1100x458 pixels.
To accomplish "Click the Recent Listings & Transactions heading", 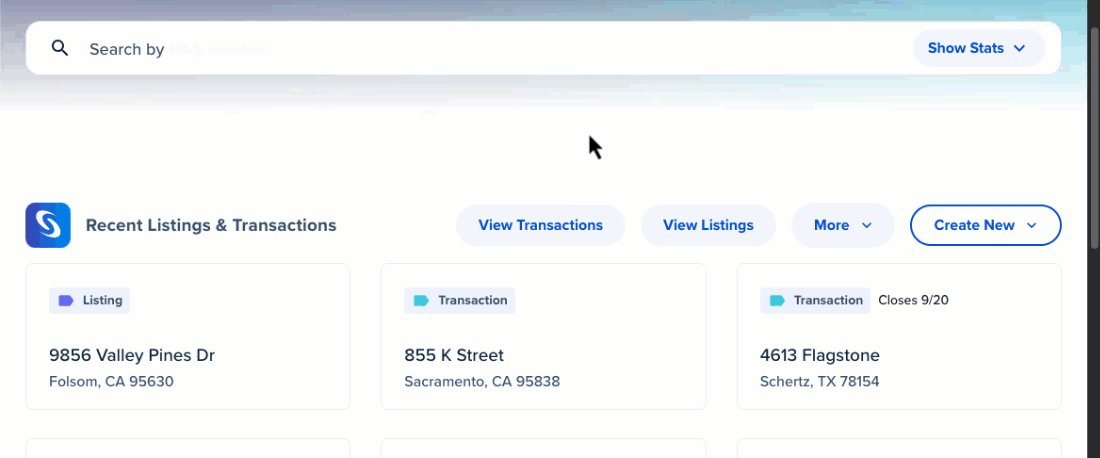I will (x=211, y=225).
